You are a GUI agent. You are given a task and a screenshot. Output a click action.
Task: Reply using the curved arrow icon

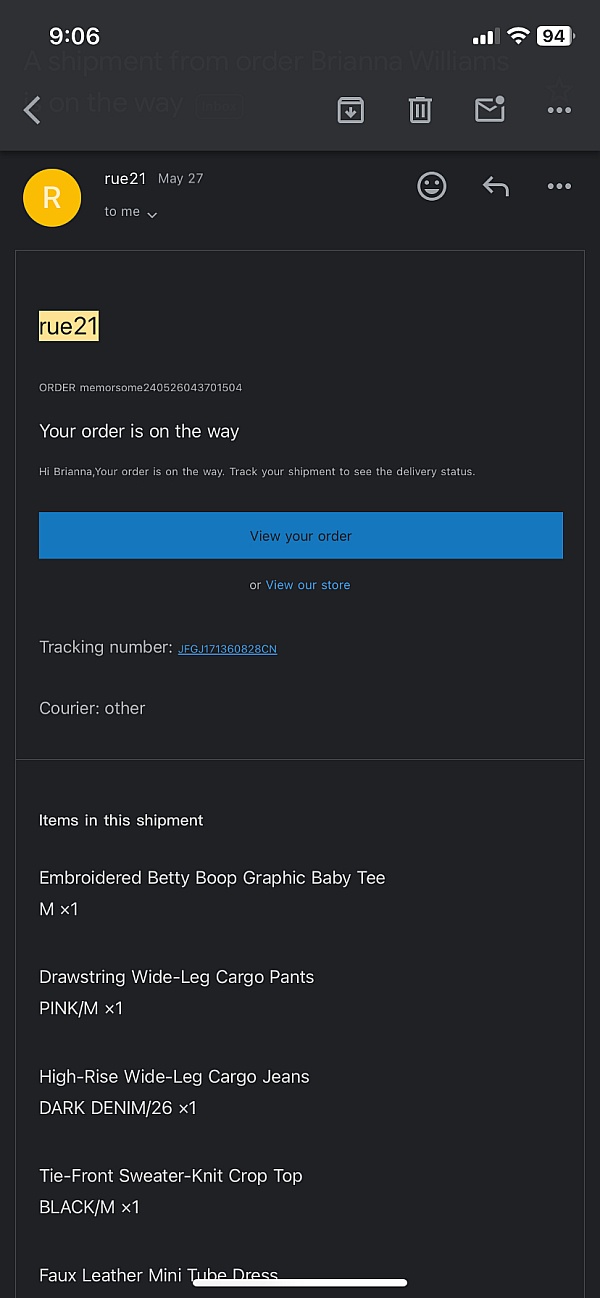point(496,186)
